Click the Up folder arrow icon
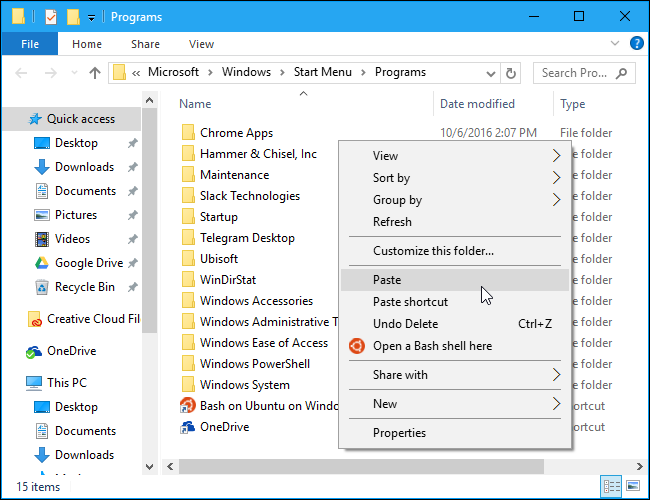Image resolution: width=650 pixels, height=500 pixels. pyautogui.click(x=96, y=73)
